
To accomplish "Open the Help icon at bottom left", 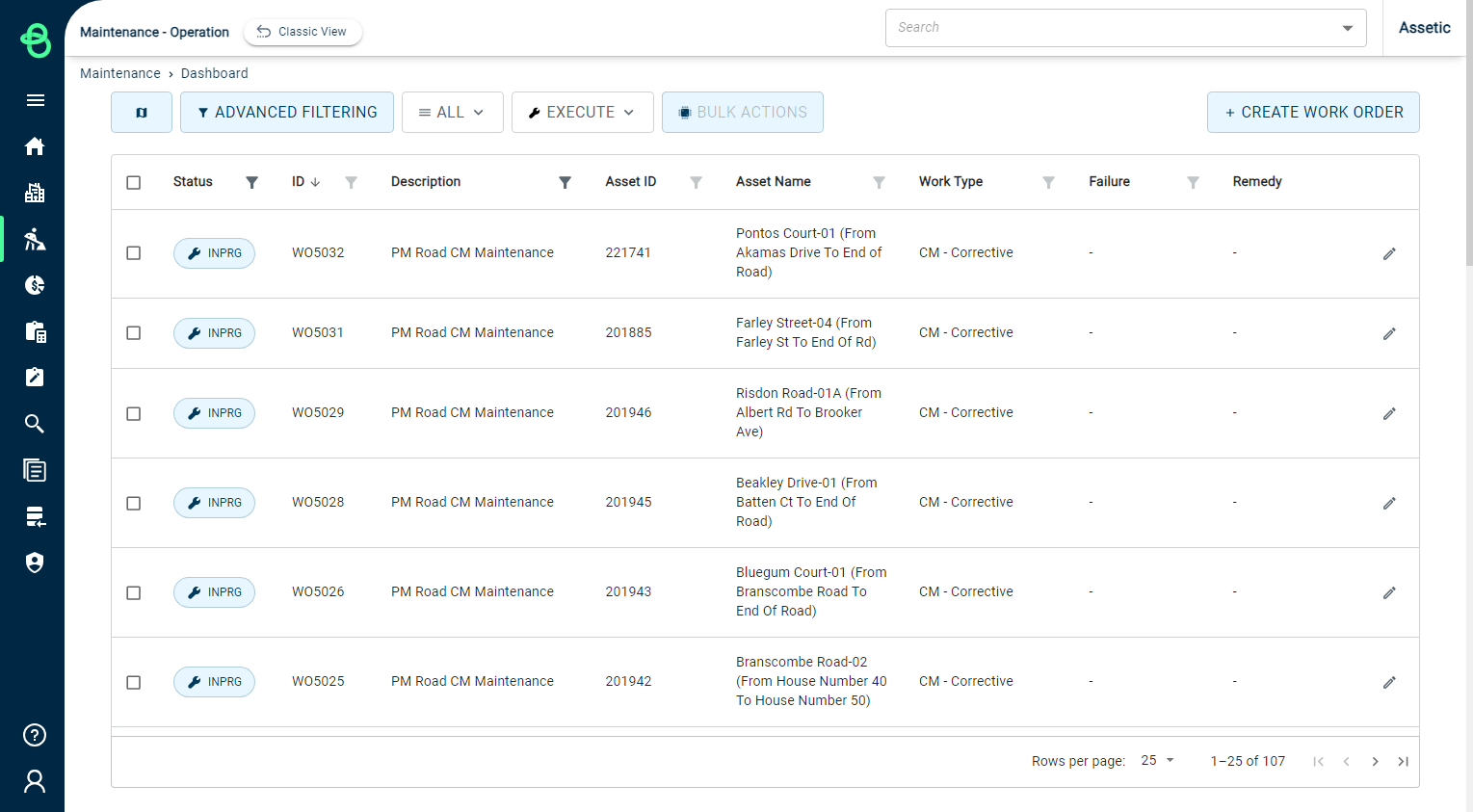I will pyautogui.click(x=34, y=735).
